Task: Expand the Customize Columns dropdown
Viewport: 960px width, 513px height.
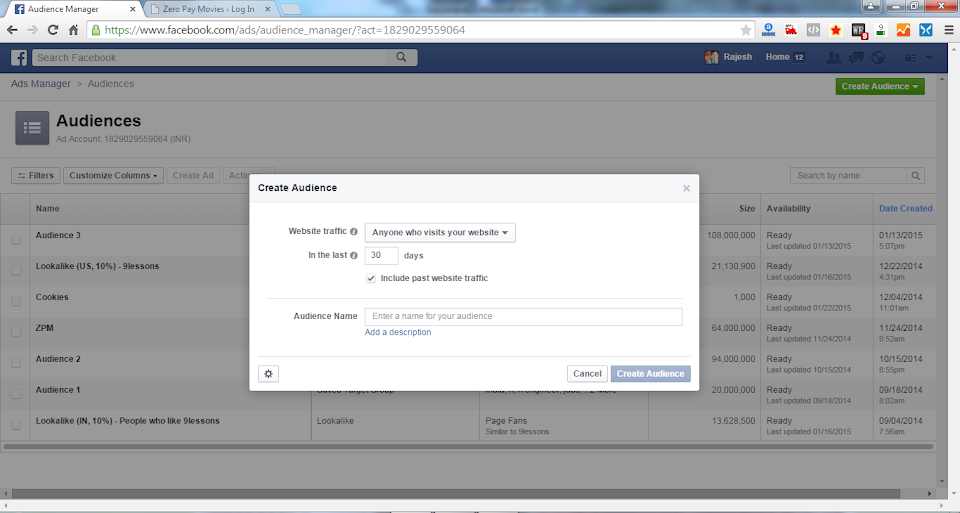Action: [x=113, y=175]
